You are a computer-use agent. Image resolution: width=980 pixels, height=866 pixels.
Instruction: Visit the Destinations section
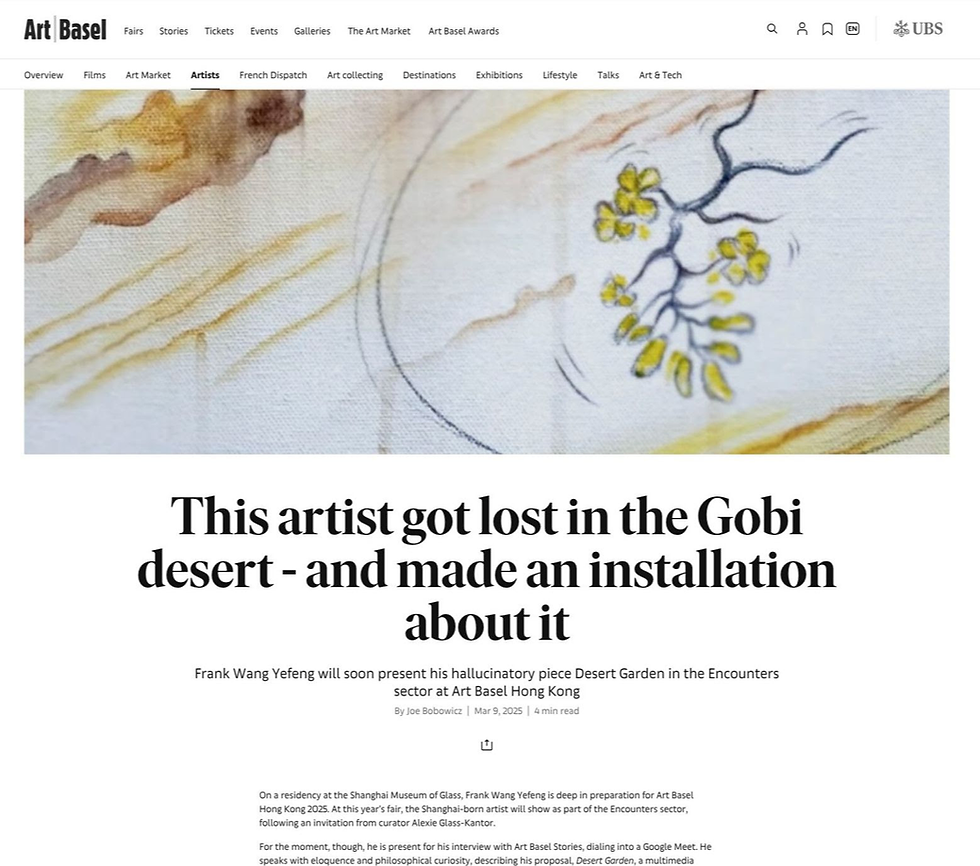pyautogui.click(x=429, y=74)
